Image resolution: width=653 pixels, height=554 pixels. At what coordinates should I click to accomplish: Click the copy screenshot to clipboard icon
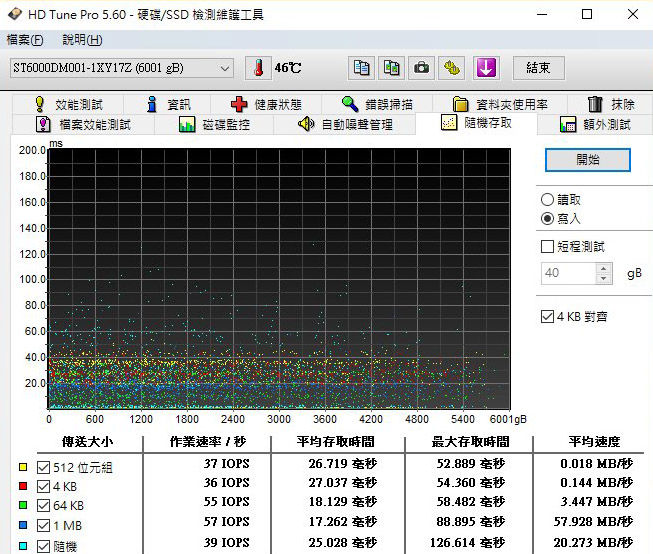(392, 68)
